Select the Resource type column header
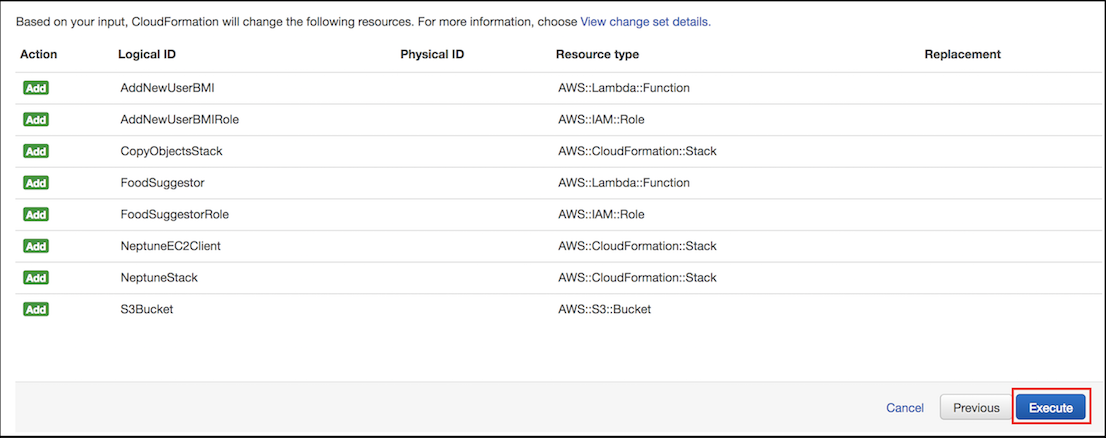Image resolution: width=1106 pixels, height=438 pixels. (x=597, y=54)
